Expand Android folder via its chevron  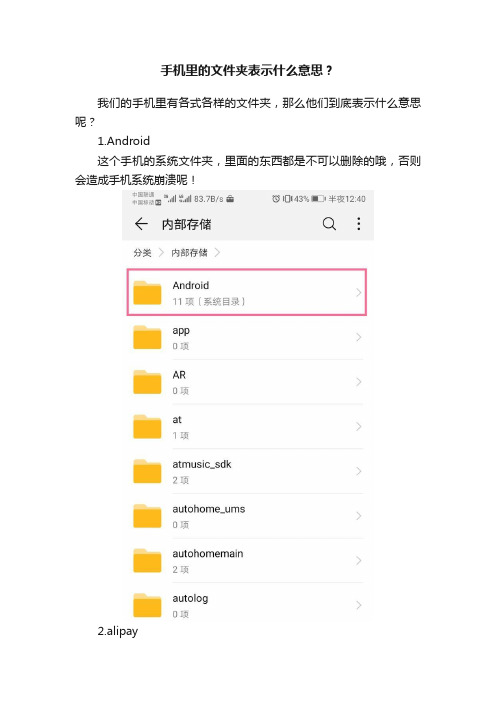point(359,293)
